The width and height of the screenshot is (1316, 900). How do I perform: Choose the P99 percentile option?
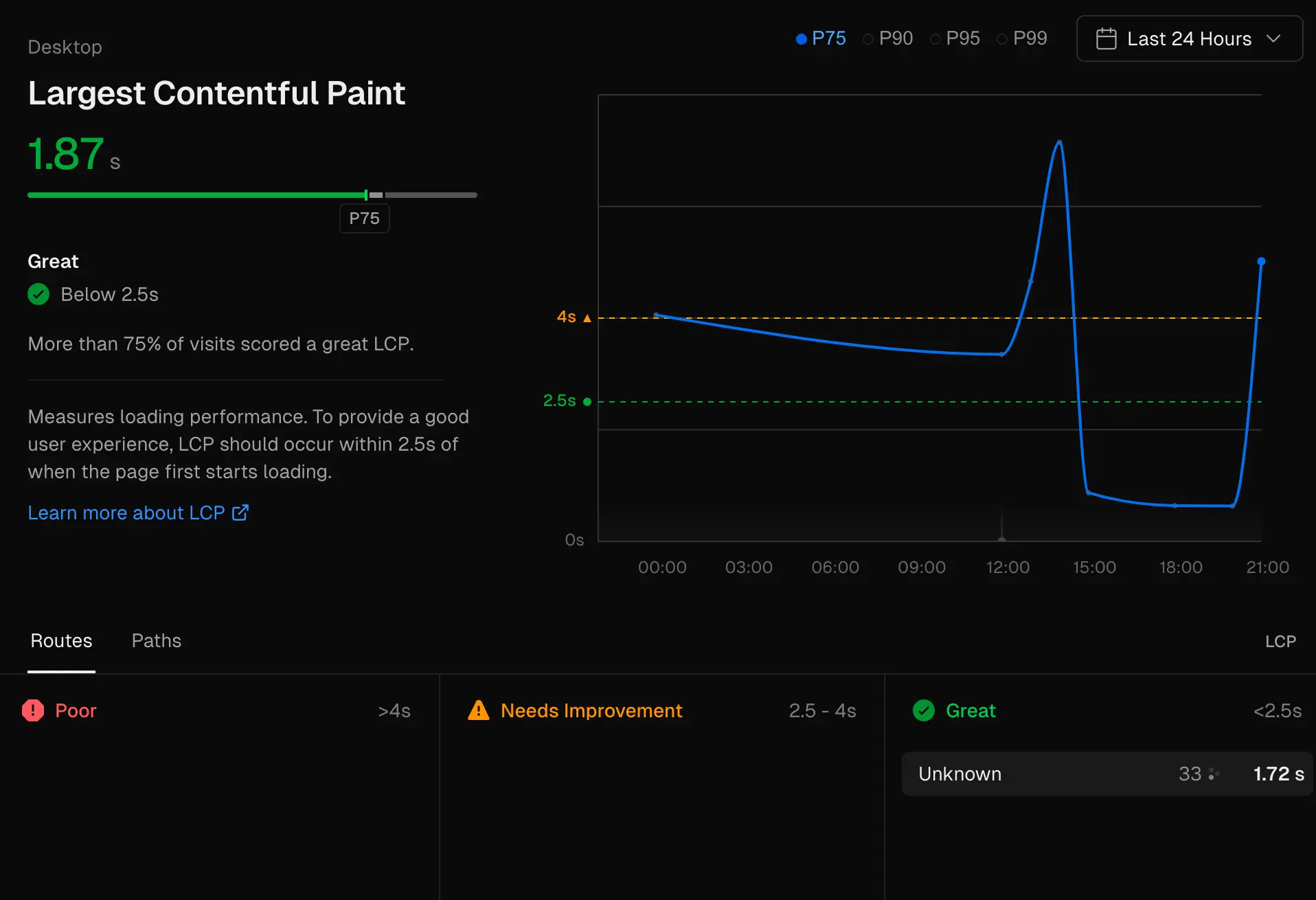click(1022, 38)
